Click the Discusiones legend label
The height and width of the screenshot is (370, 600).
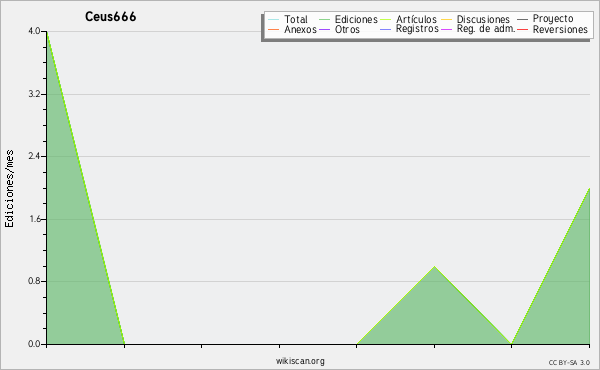[483, 20]
